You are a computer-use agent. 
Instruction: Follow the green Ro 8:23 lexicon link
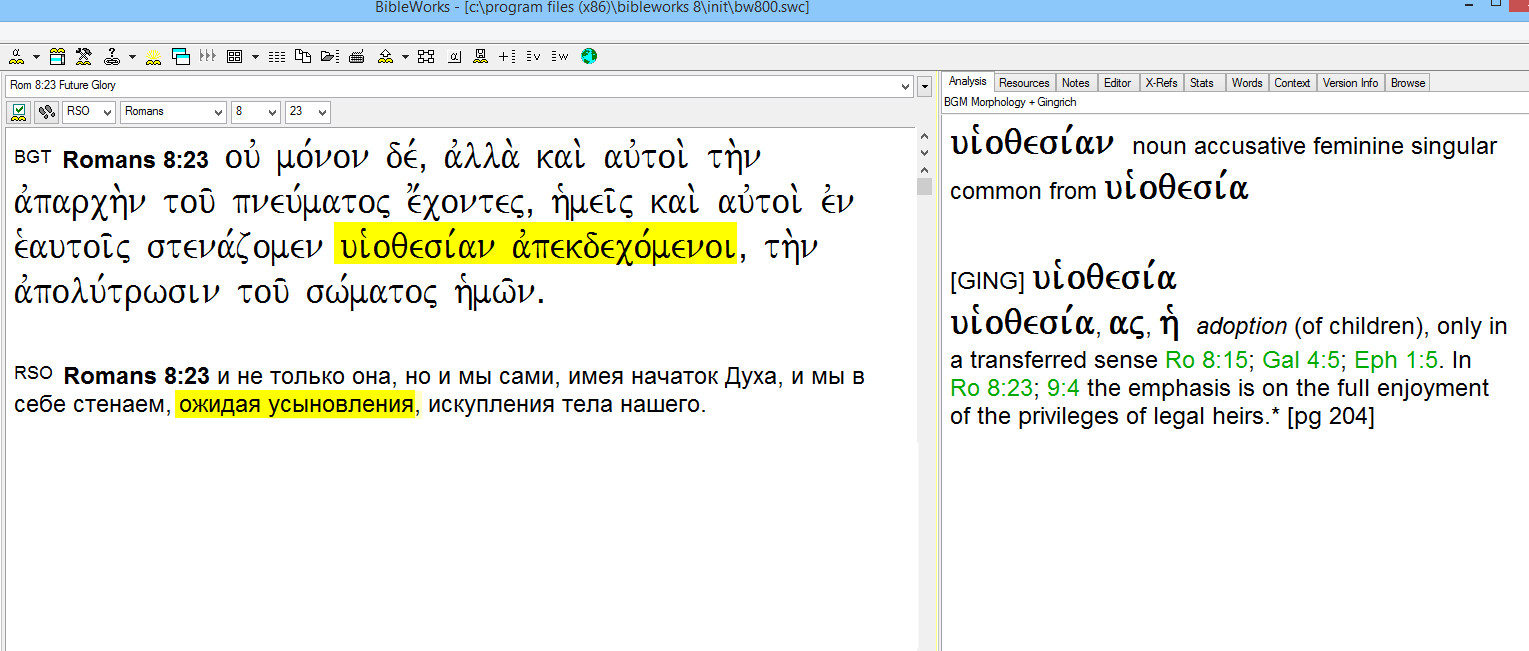[x=991, y=388]
